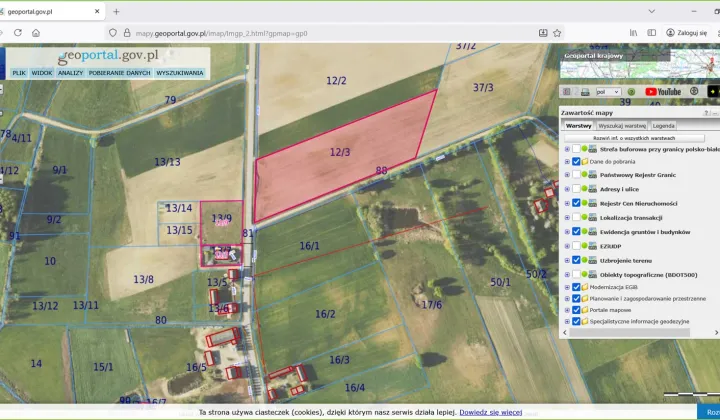Enable the Adresy i ulice layer checkbox
The height and width of the screenshot is (420, 720).
point(575,189)
